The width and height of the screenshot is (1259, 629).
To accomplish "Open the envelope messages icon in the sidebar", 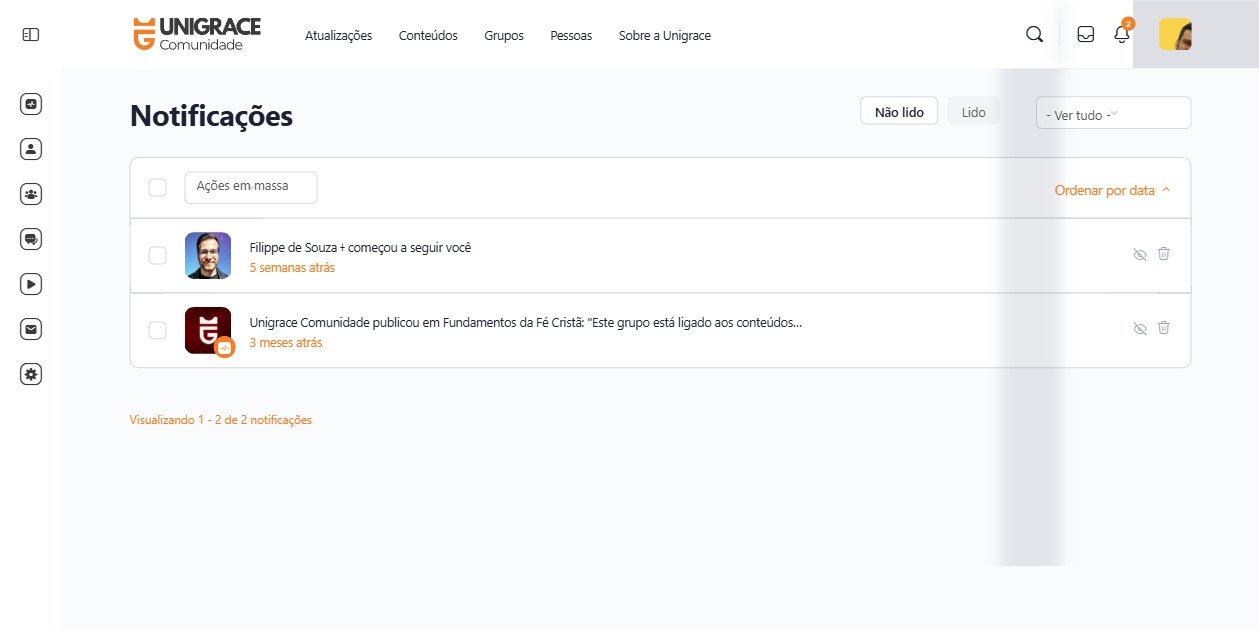I will [31, 329].
